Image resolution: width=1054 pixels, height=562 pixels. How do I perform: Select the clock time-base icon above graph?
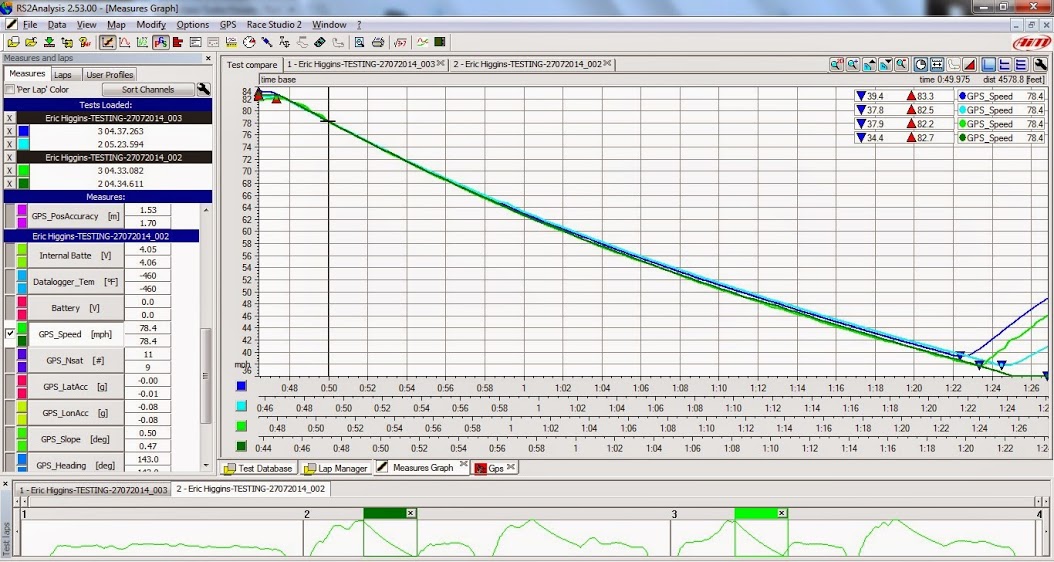click(921, 64)
